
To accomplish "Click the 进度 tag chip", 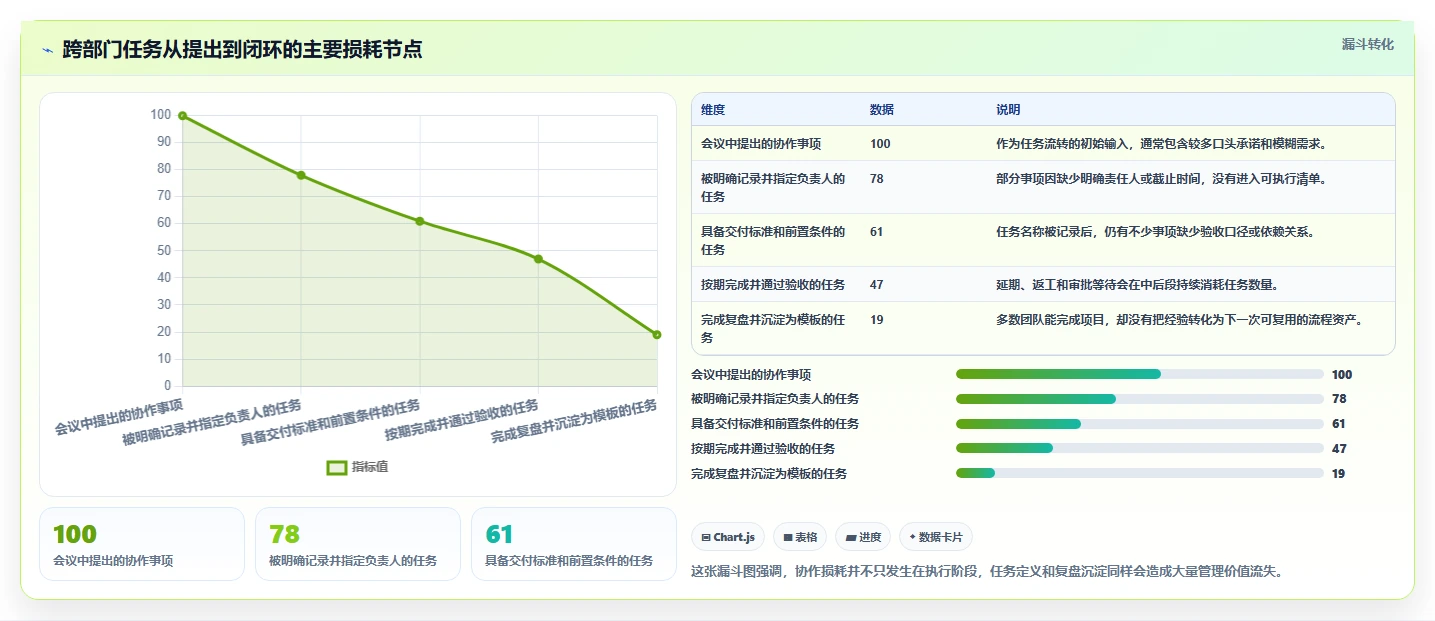I will pyautogui.click(x=863, y=537).
